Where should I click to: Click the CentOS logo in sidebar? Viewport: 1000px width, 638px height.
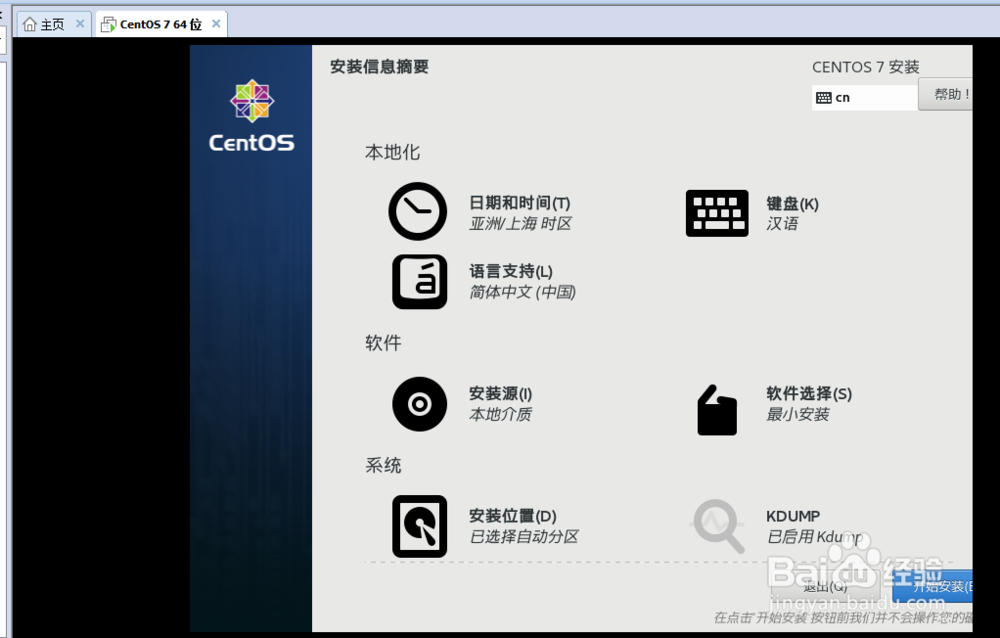tap(252, 115)
